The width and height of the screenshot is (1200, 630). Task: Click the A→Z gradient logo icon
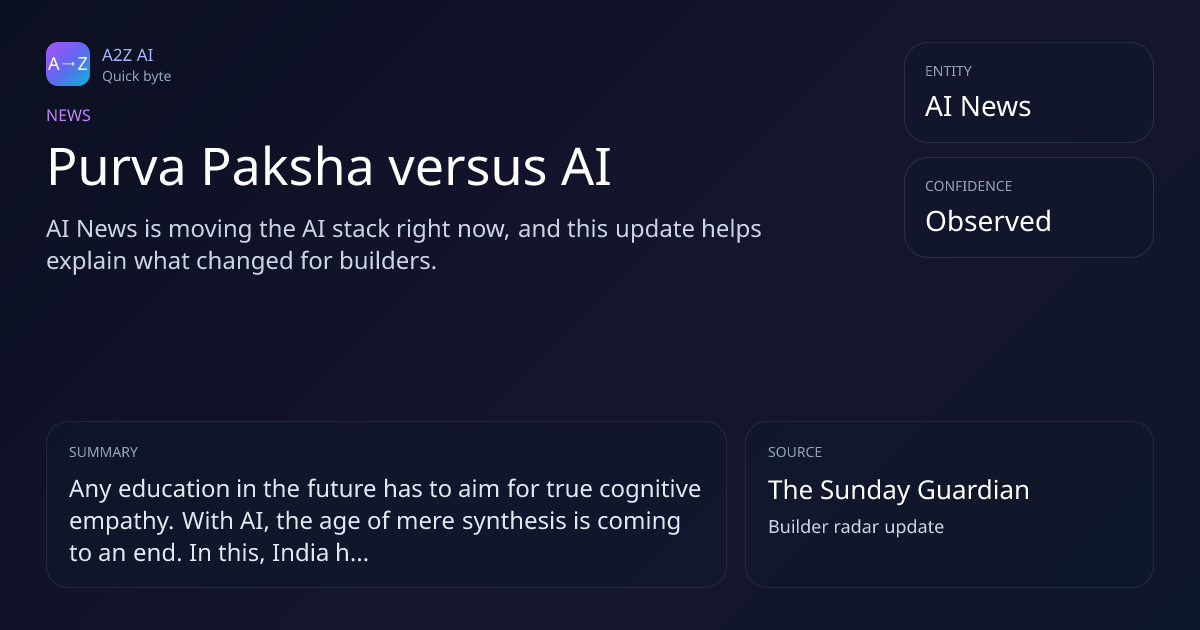[68, 64]
